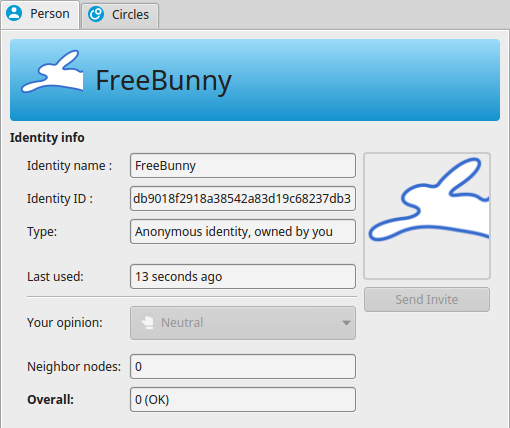Screen dimensions: 510x428
Task: Click the Person tab user icon
Action: [x=14, y=13]
